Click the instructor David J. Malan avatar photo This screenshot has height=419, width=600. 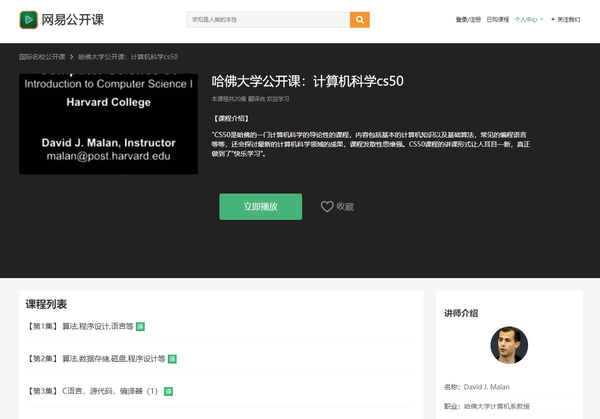(509, 345)
